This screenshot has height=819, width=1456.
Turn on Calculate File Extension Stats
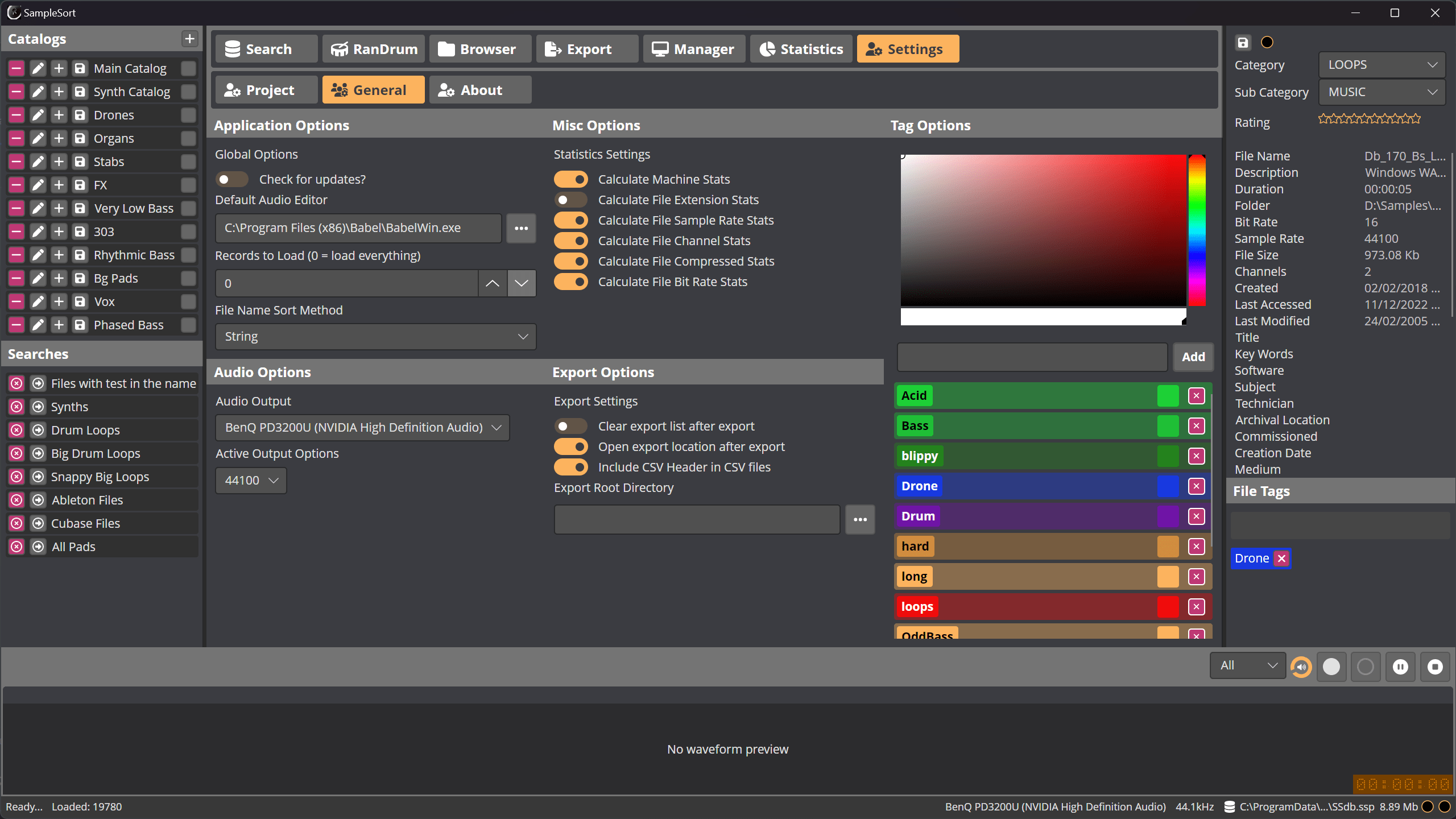pos(570,200)
